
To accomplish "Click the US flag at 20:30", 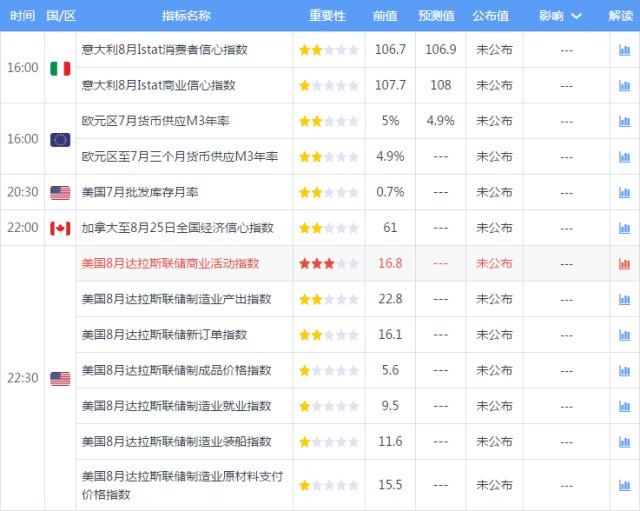I will point(60,193).
